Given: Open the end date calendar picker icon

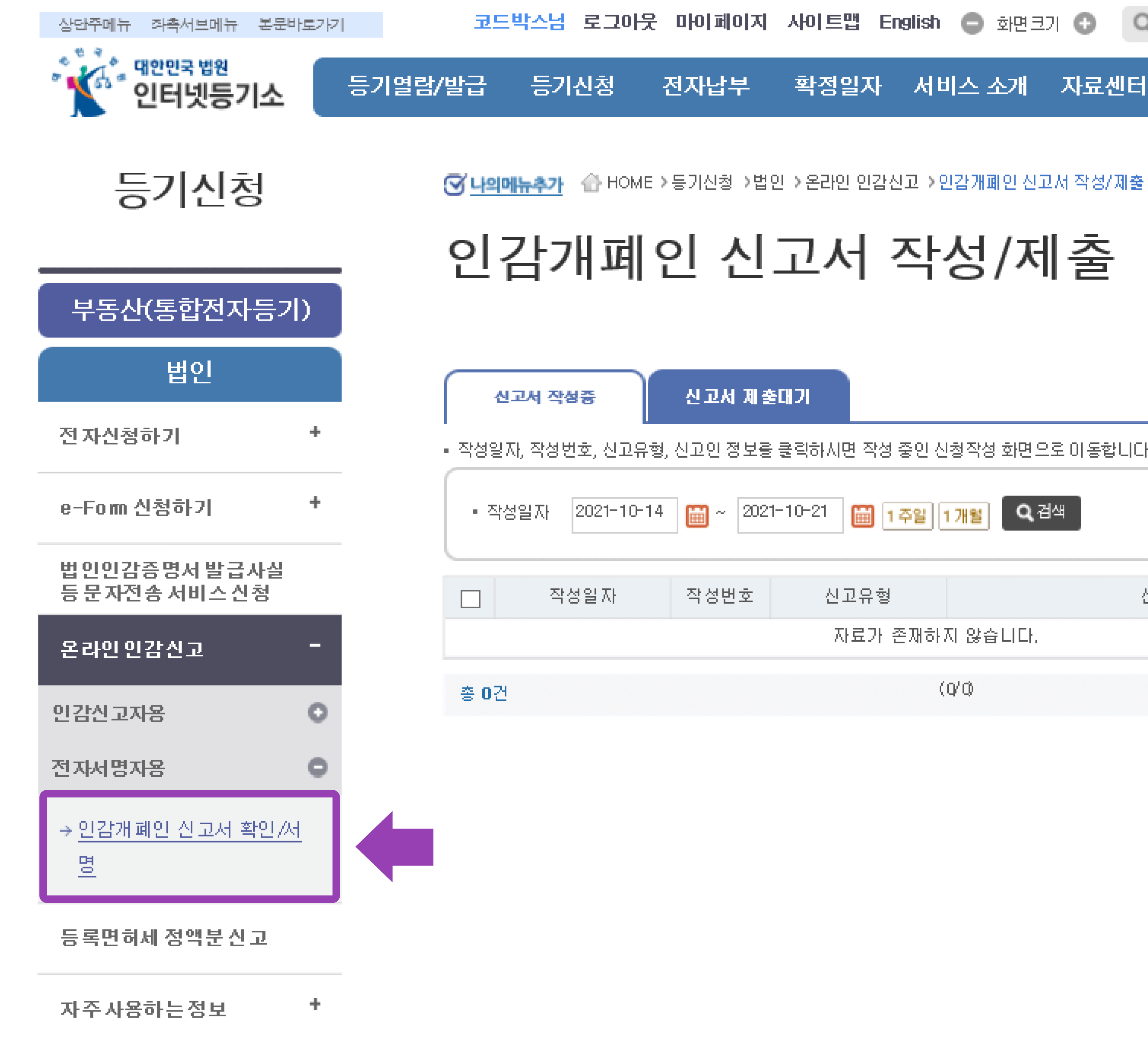Looking at the screenshot, I should pos(863,514).
